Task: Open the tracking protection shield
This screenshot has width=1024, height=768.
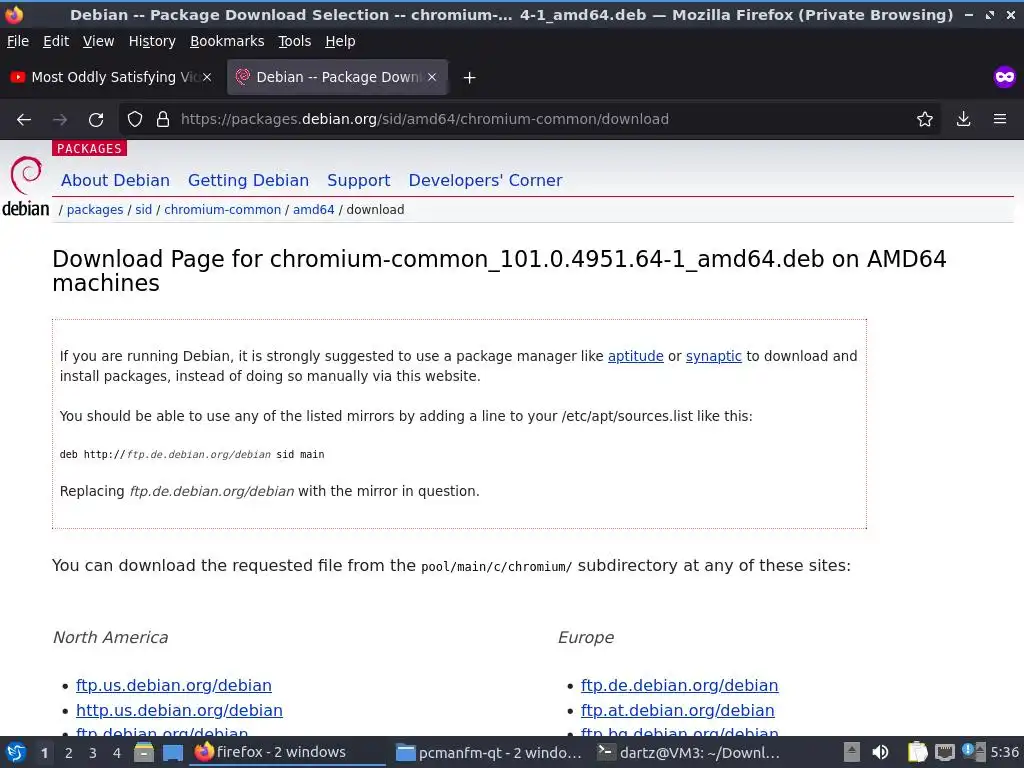Action: pyautogui.click(x=135, y=120)
